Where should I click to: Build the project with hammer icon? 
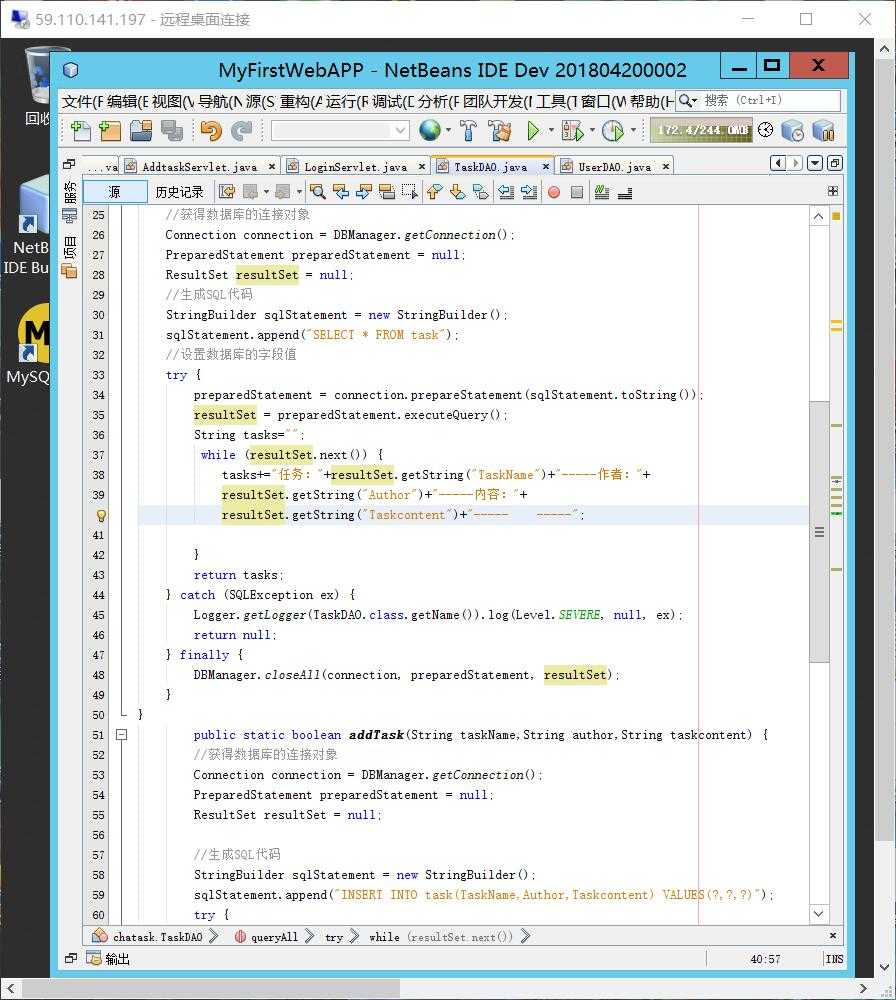tap(469, 131)
